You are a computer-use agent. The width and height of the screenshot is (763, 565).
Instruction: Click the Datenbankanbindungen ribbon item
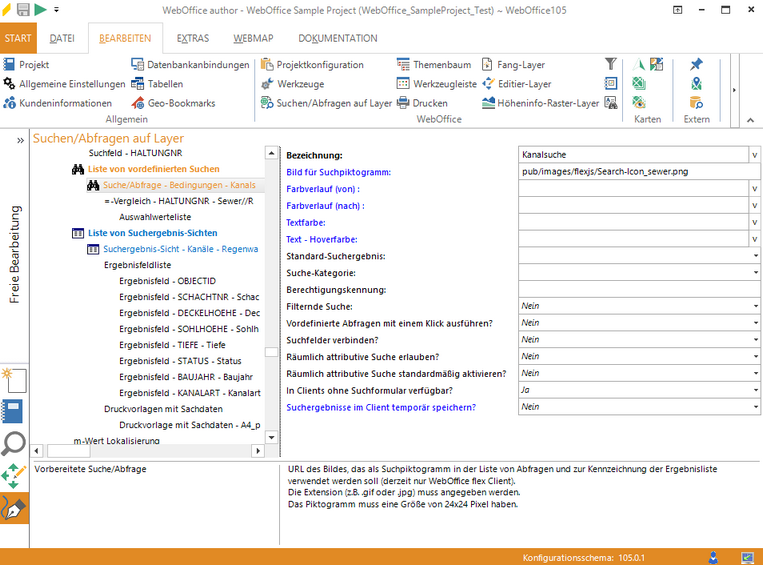(190, 65)
